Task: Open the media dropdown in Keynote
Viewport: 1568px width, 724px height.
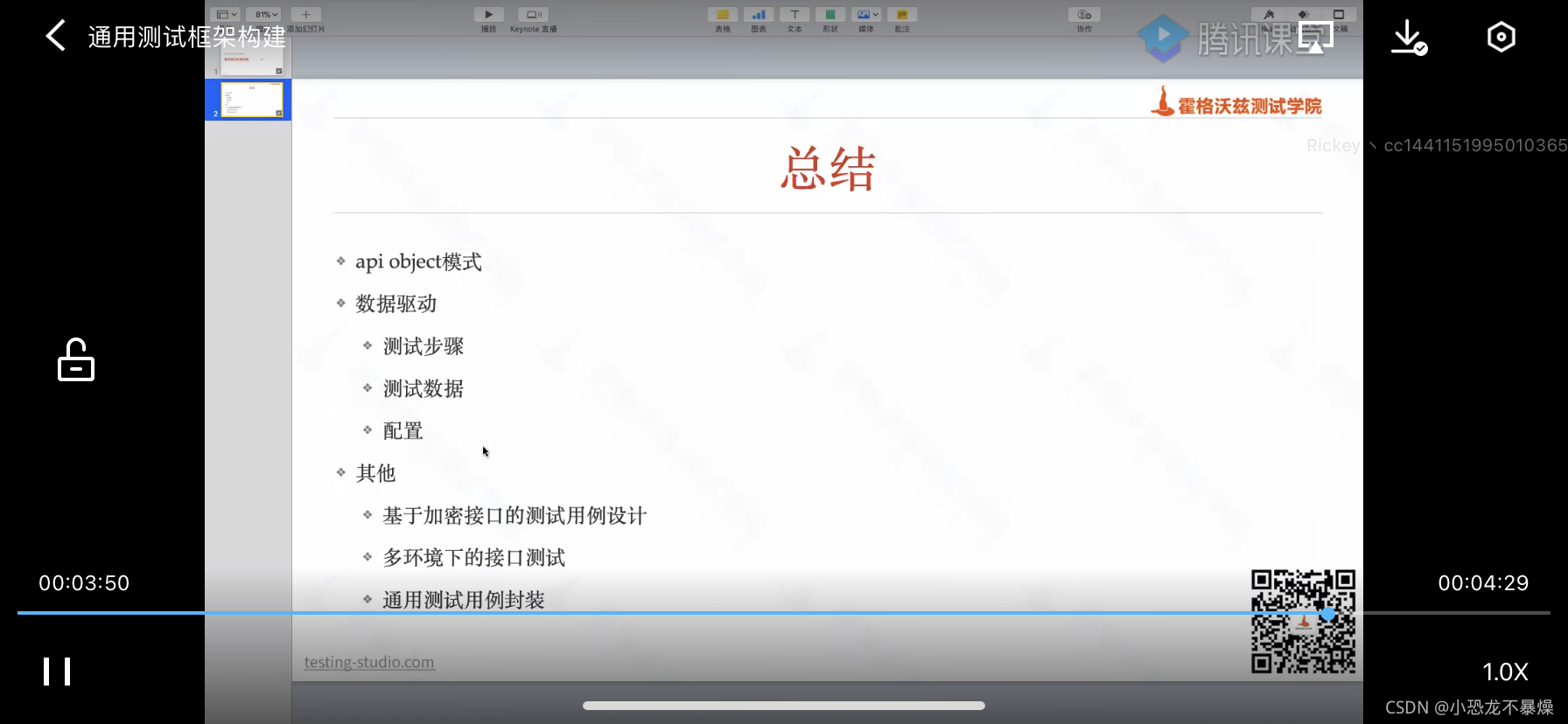Action: pyautogui.click(x=866, y=15)
